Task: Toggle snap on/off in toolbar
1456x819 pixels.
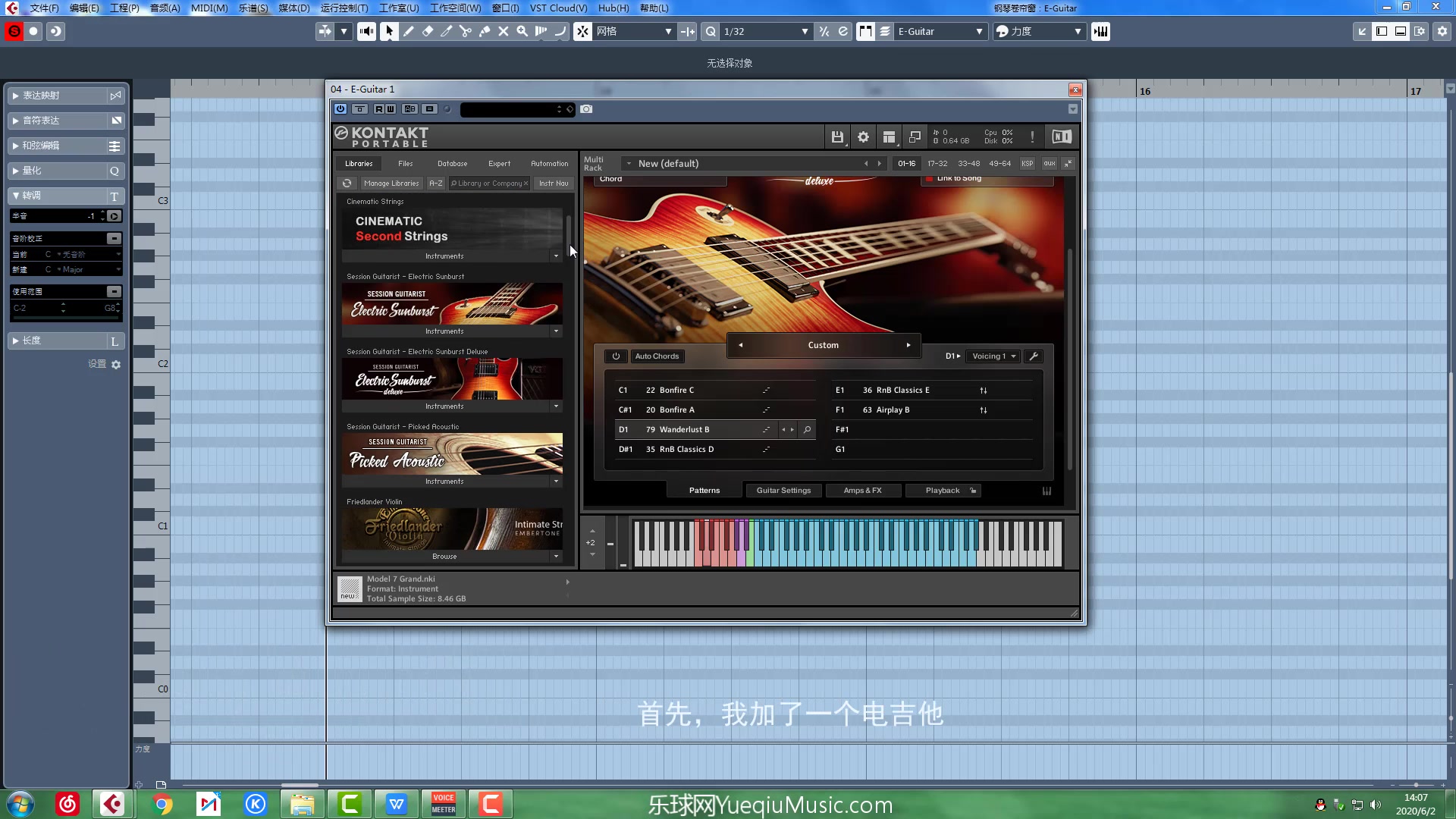Action: click(x=582, y=31)
